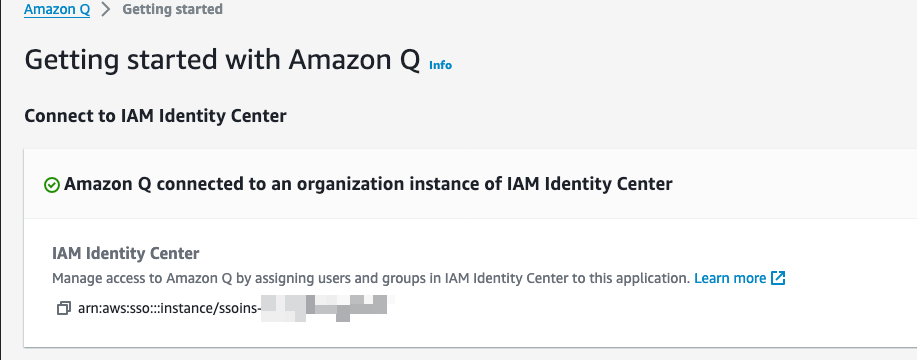Click the breadcrumb chevron separator
The width and height of the screenshot is (917, 360).
(106, 9)
